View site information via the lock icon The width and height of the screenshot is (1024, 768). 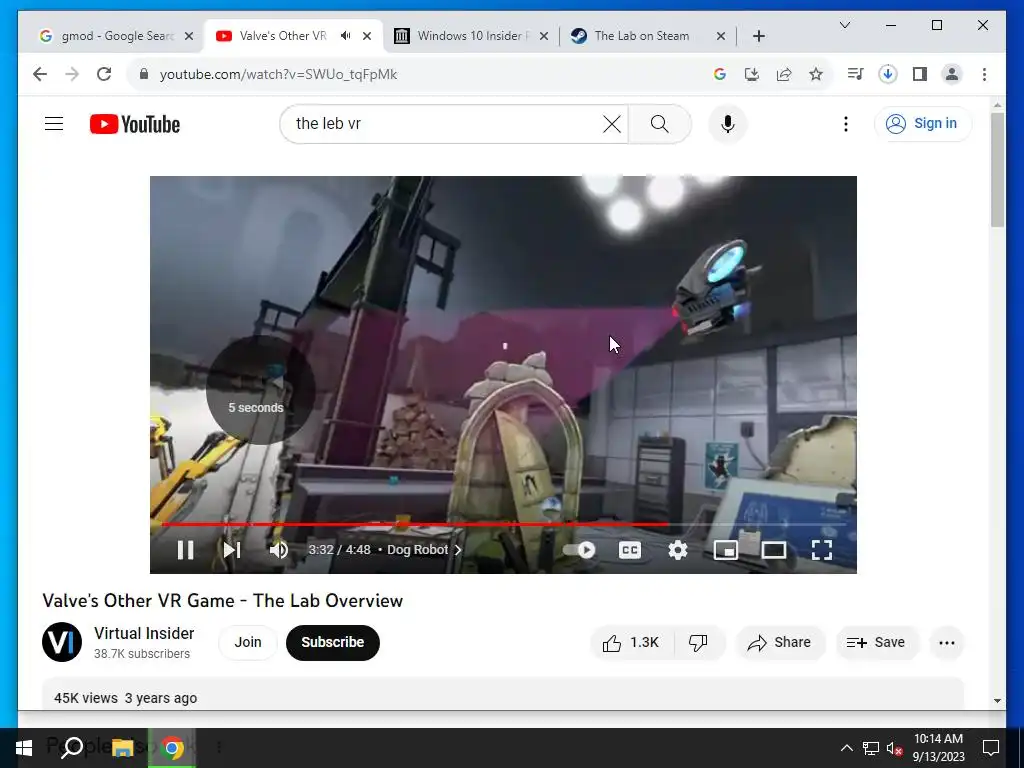(x=144, y=74)
